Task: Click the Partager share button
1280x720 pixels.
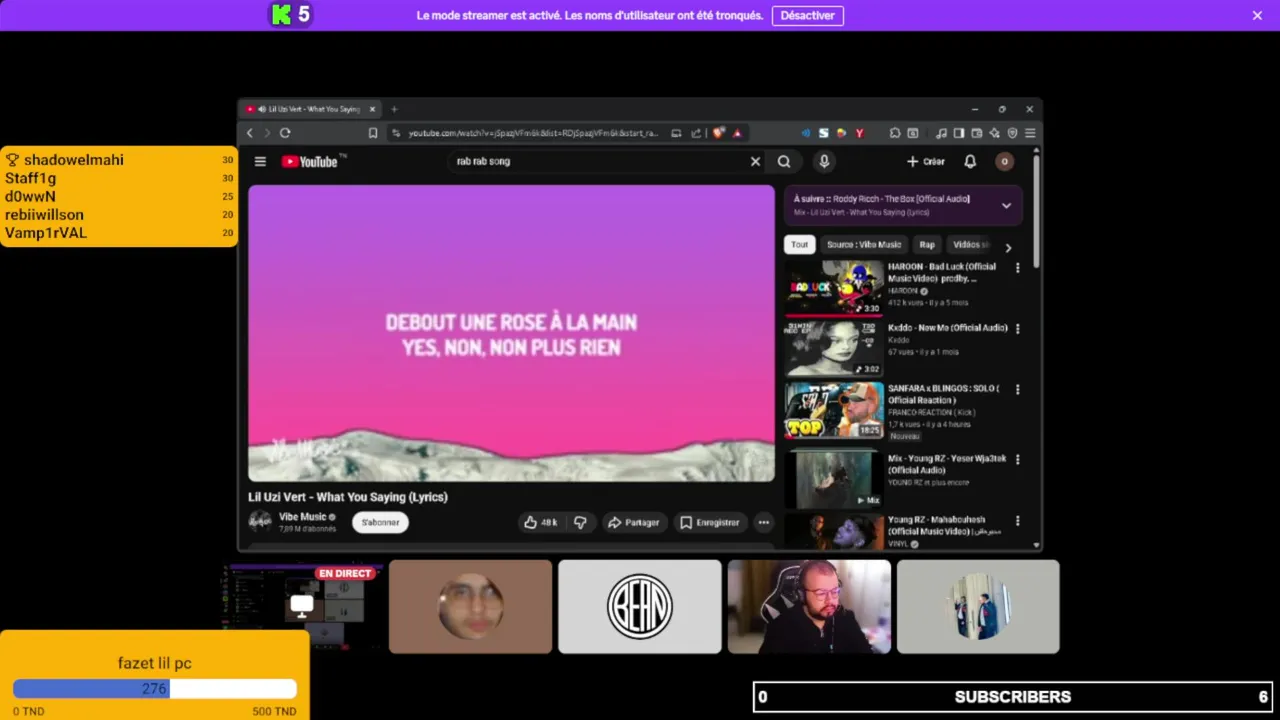Action: tap(634, 522)
